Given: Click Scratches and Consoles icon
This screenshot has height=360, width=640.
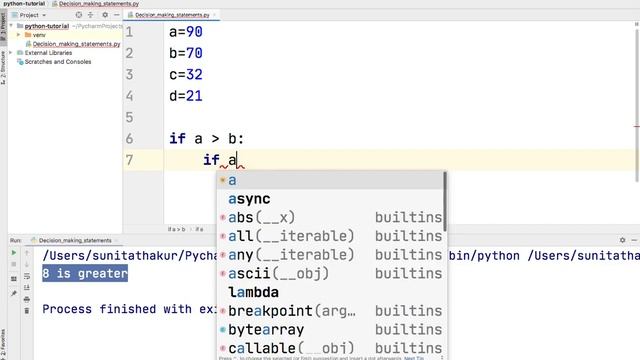Looking at the screenshot, I should coord(20,62).
